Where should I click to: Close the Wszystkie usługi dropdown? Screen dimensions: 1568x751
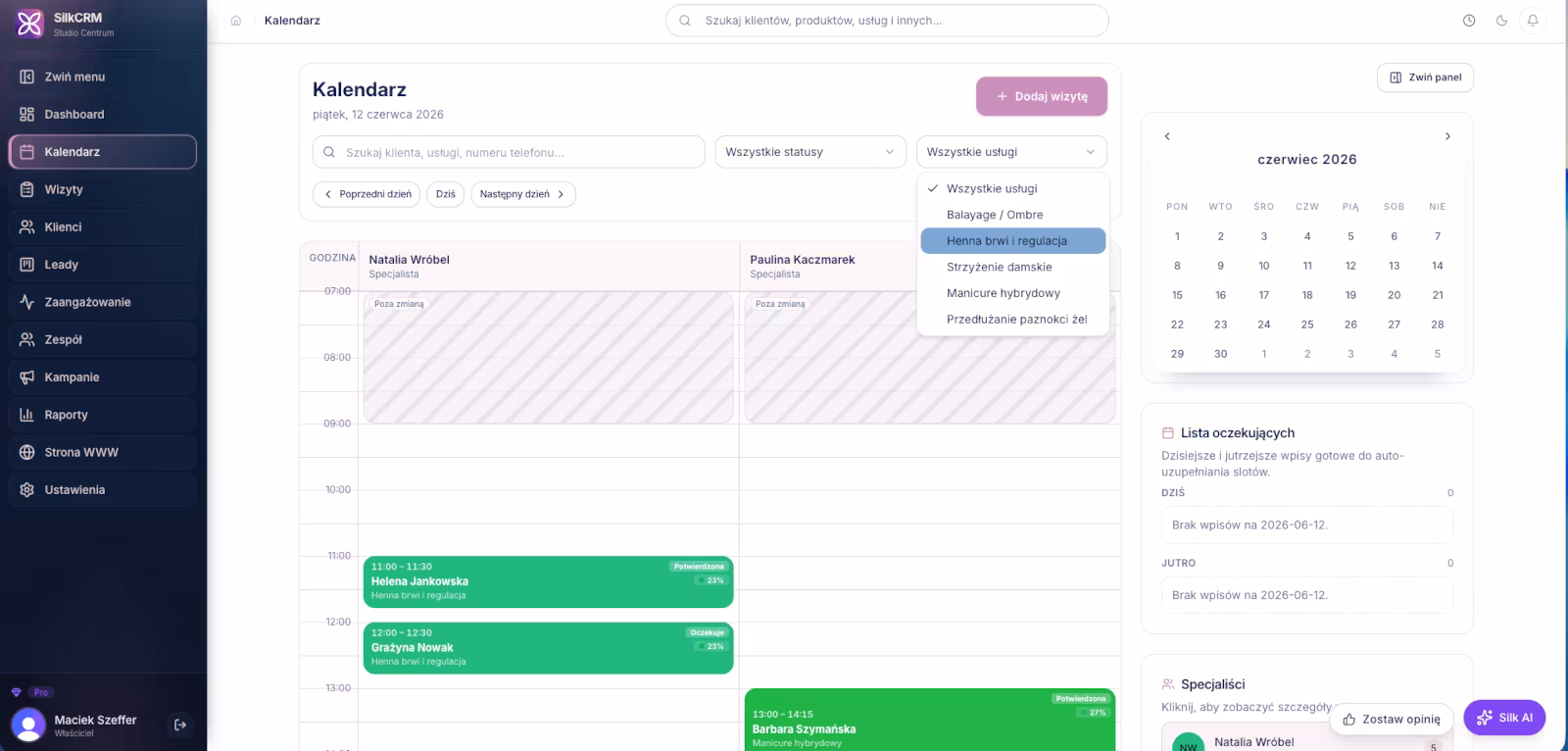(x=1011, y=152)
